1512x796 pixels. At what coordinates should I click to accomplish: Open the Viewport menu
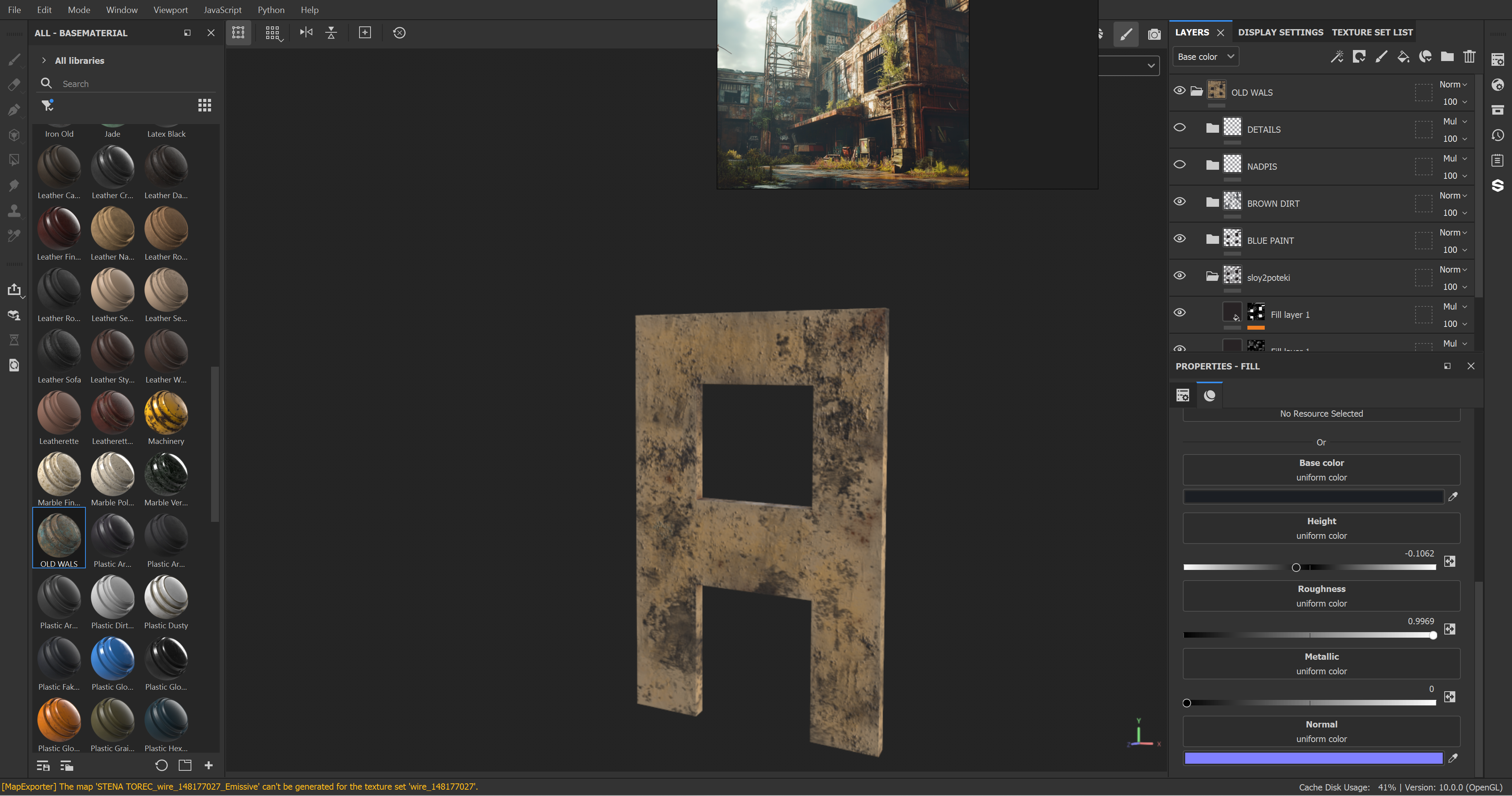coord(170,10)
